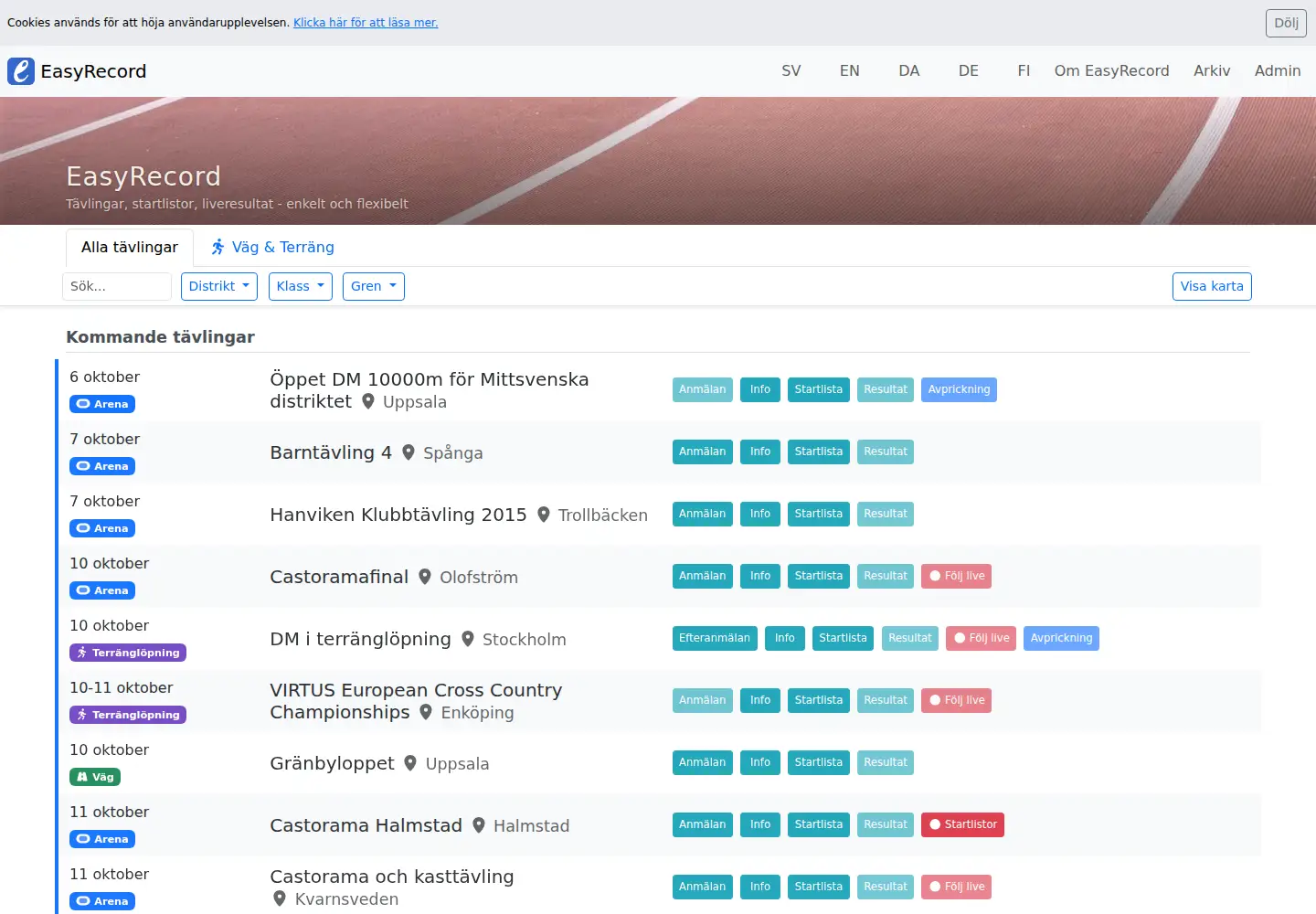
Task: Click the pin icon beside Uppsala in Gränbyloppet row
Action: 410,763
